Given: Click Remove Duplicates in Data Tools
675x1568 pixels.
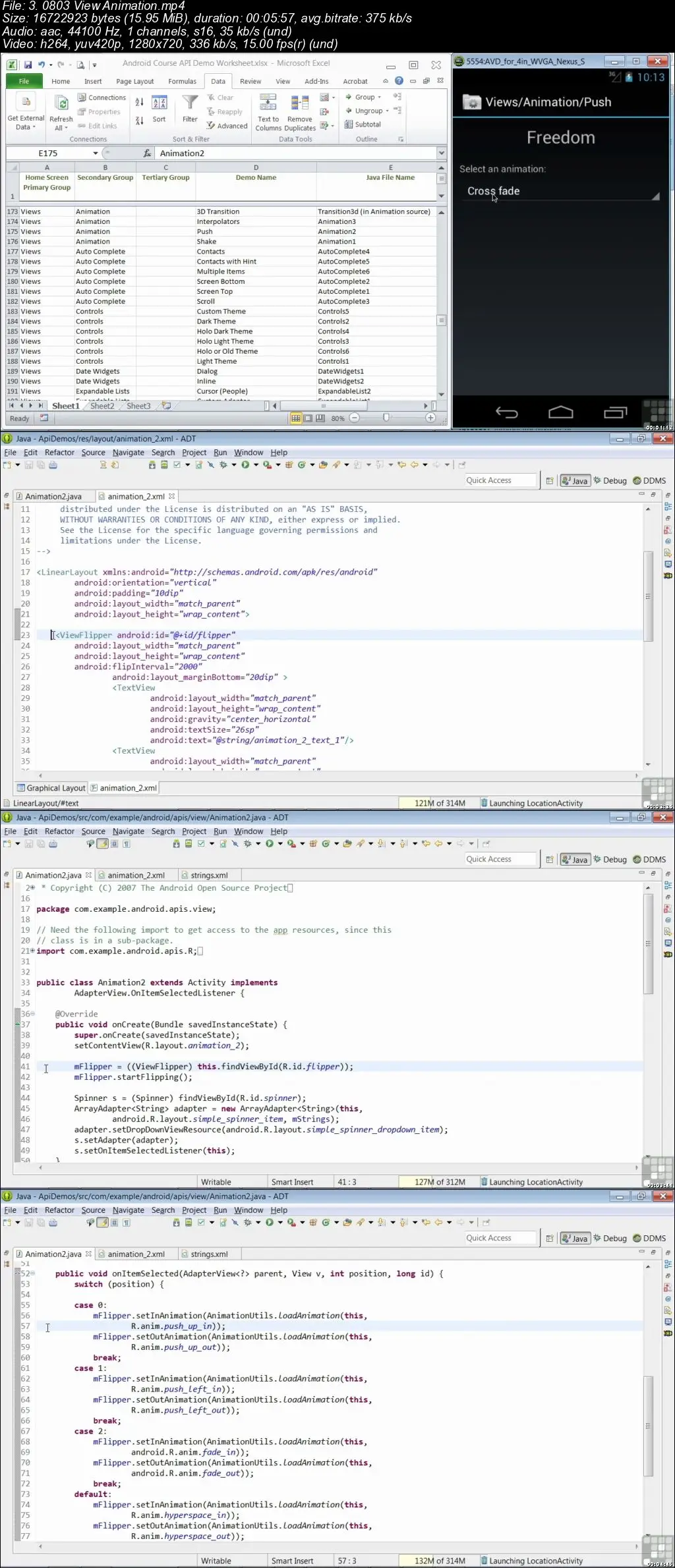Looking at the screenshot, I should (300, 113).
